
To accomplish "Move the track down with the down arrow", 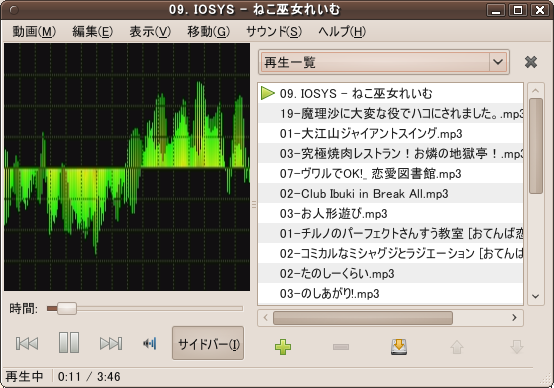I will (517, 347).
